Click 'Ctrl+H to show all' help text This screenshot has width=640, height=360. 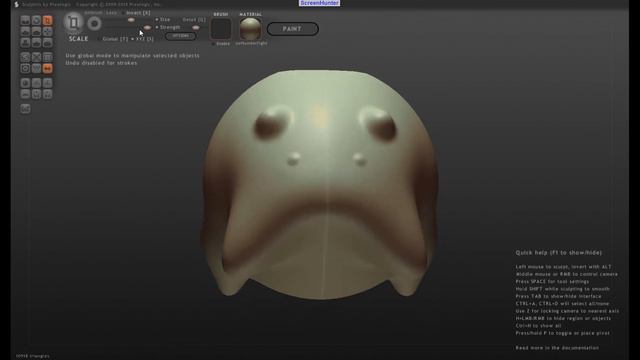(538, 325)
